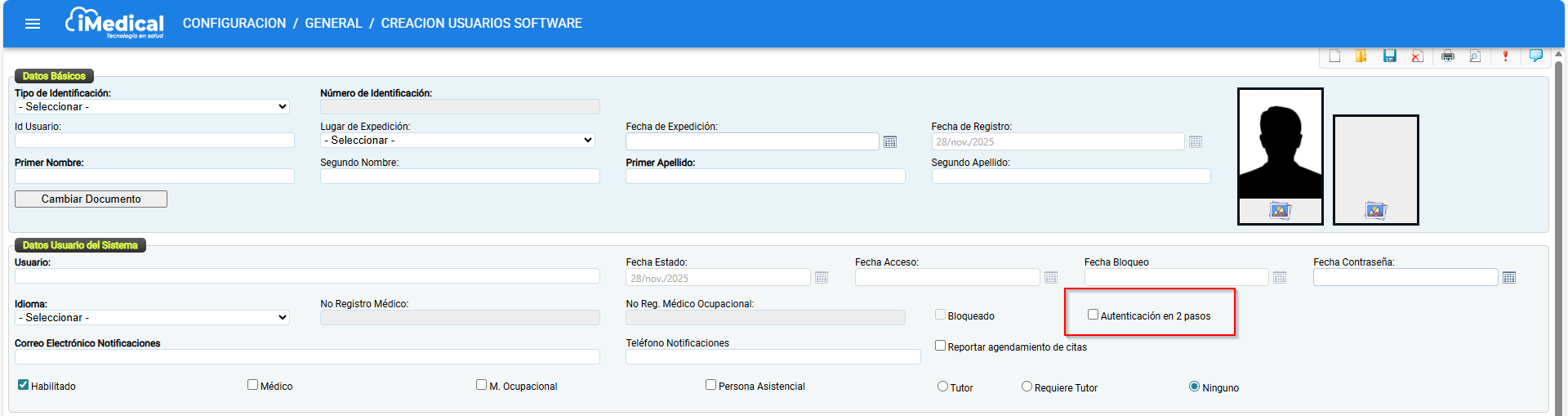Uncheck the Habilitado checkbox

[x=23, y=385]
